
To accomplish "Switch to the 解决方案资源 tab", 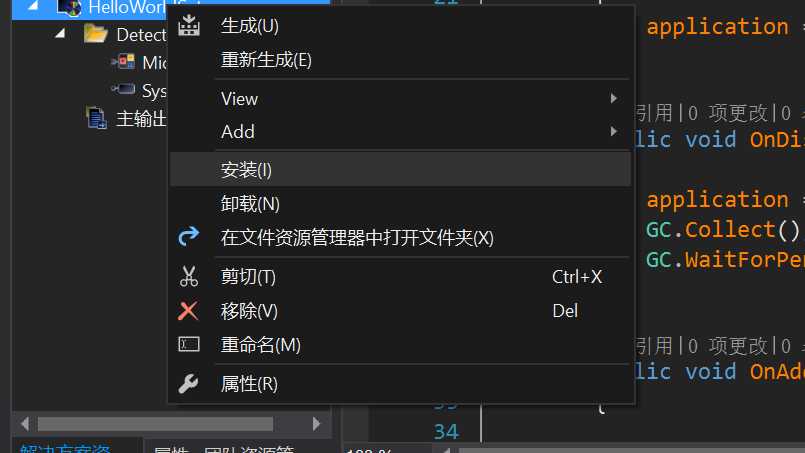I will tap(65, 448).
